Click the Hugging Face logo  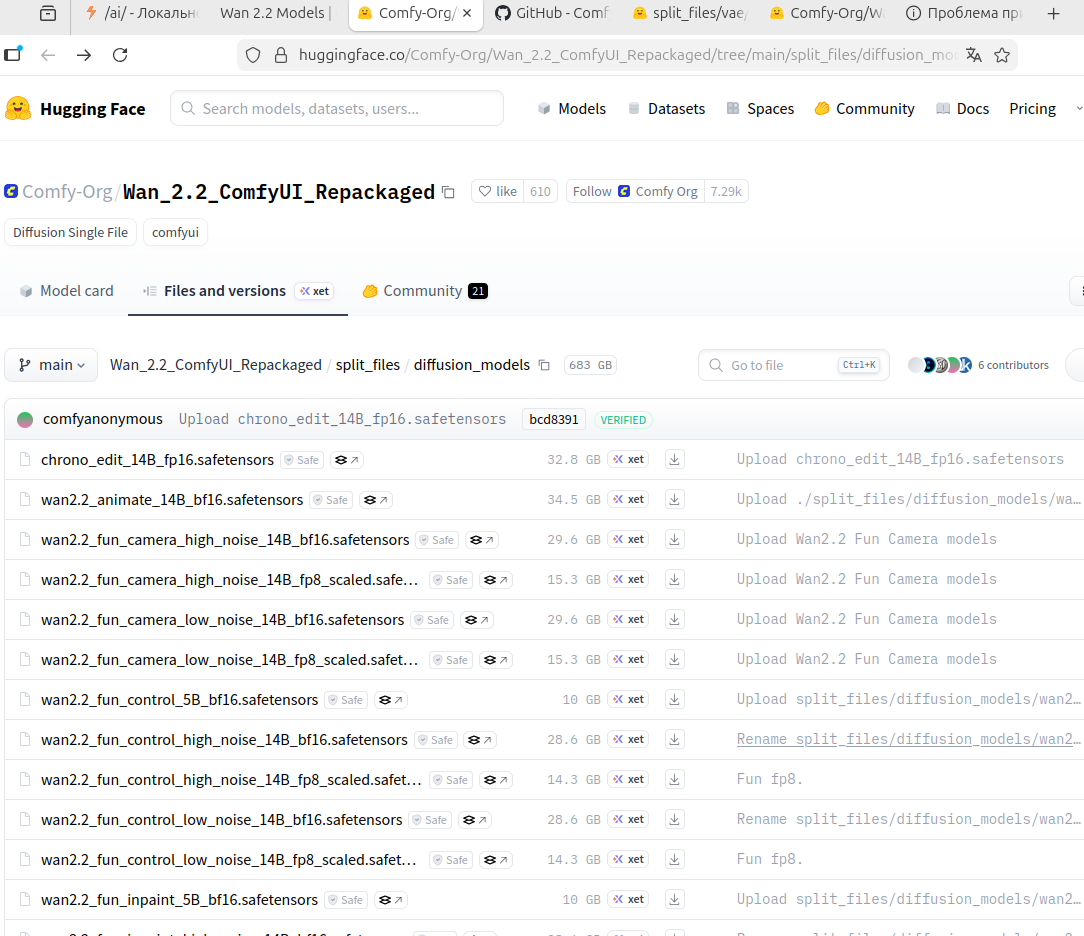[75, 109]
